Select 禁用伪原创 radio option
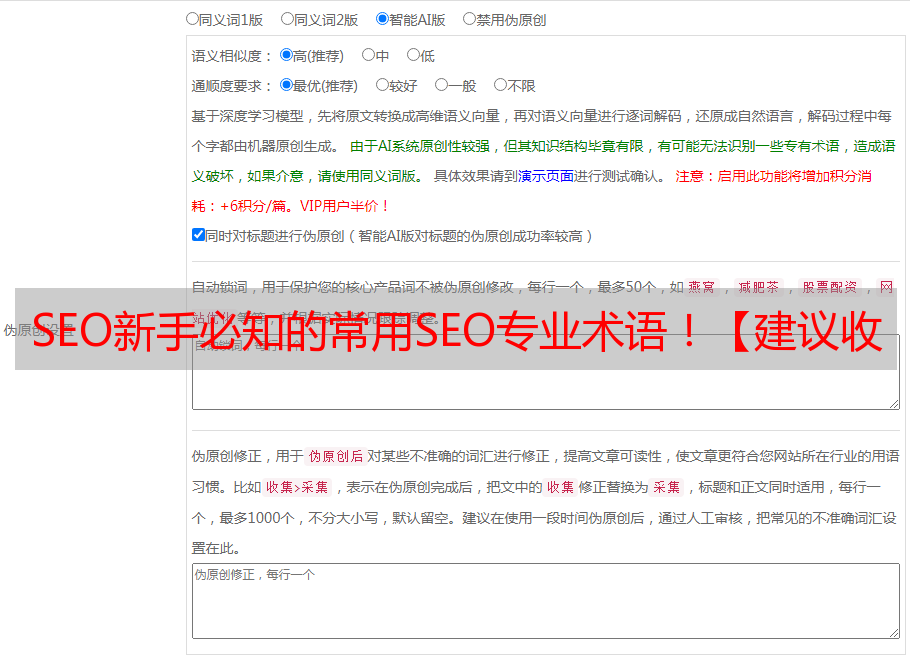This screenshot has width=911, height=658. click(469, 19)
